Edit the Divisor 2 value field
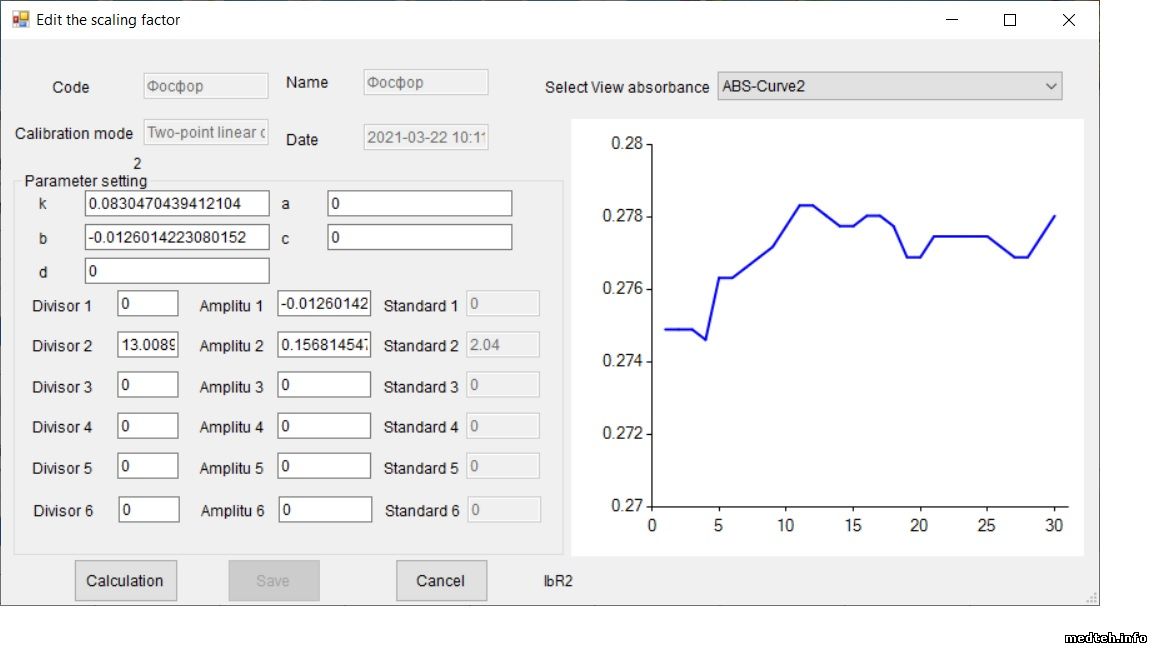Screen dimensions: 1152x648 click(148, 345)
